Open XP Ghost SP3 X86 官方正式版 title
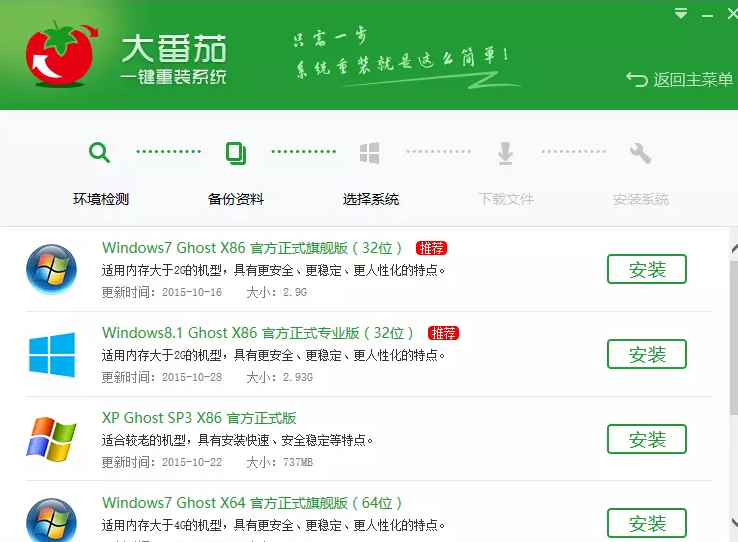The width and height of the screenshot is (738, 542). [x=199, y=418]
